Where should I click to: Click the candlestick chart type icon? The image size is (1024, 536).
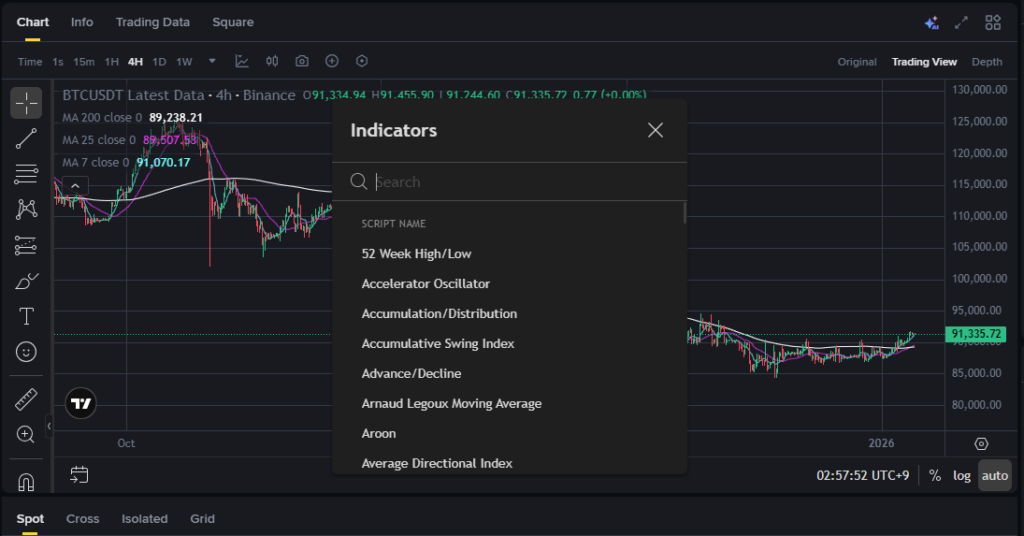point(272,62)
